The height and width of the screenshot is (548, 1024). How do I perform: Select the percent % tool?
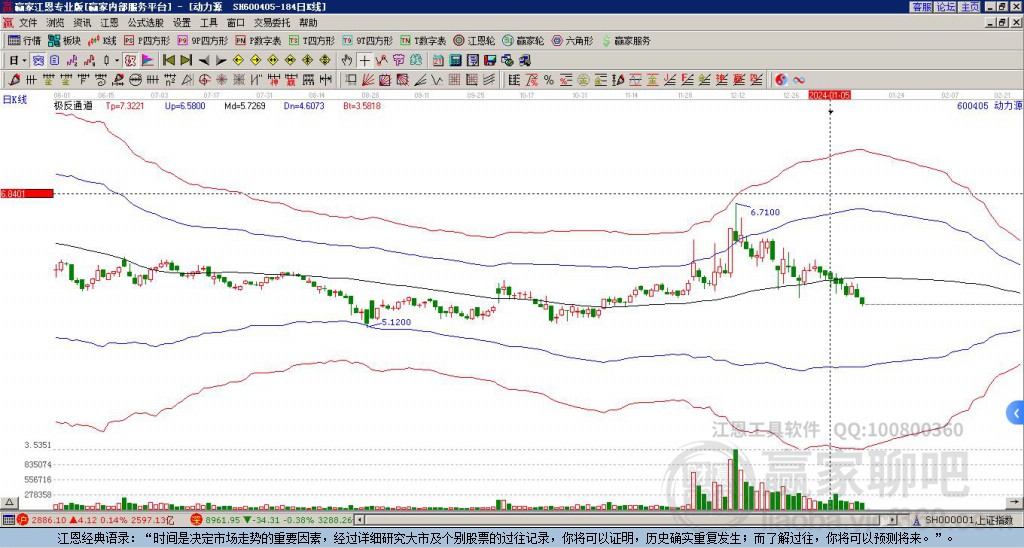pyautogui.click(x=549, y=80)
